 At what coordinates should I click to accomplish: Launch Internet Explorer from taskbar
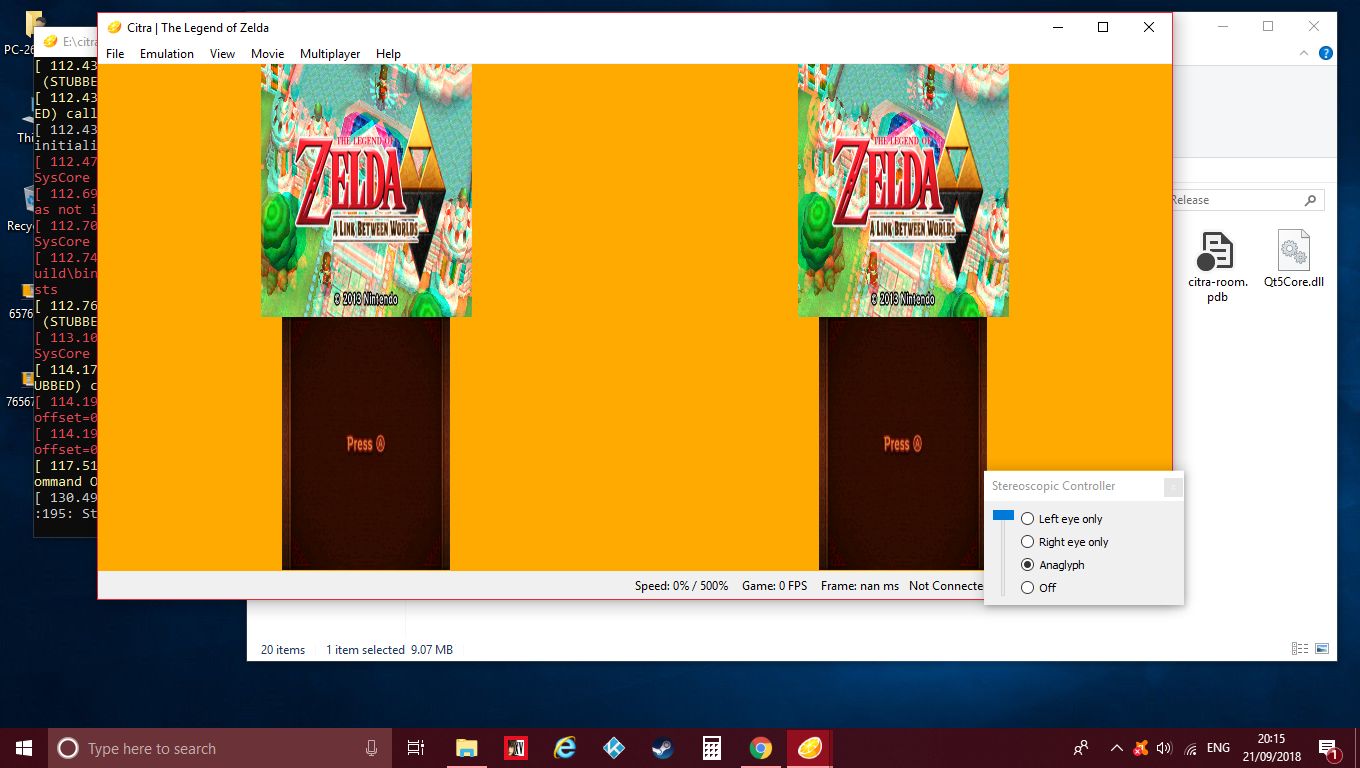tap(565, 748)
